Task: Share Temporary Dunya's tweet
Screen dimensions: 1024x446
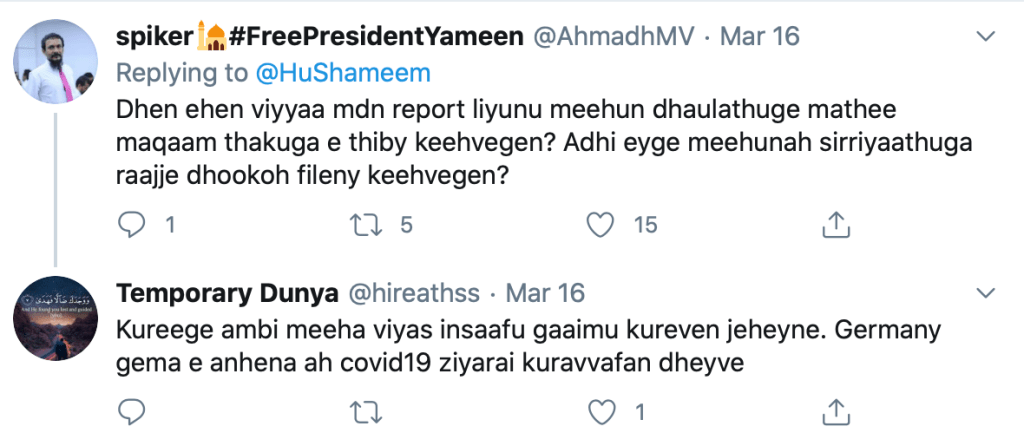Action: pyautogui.click(x=834, y=411)
